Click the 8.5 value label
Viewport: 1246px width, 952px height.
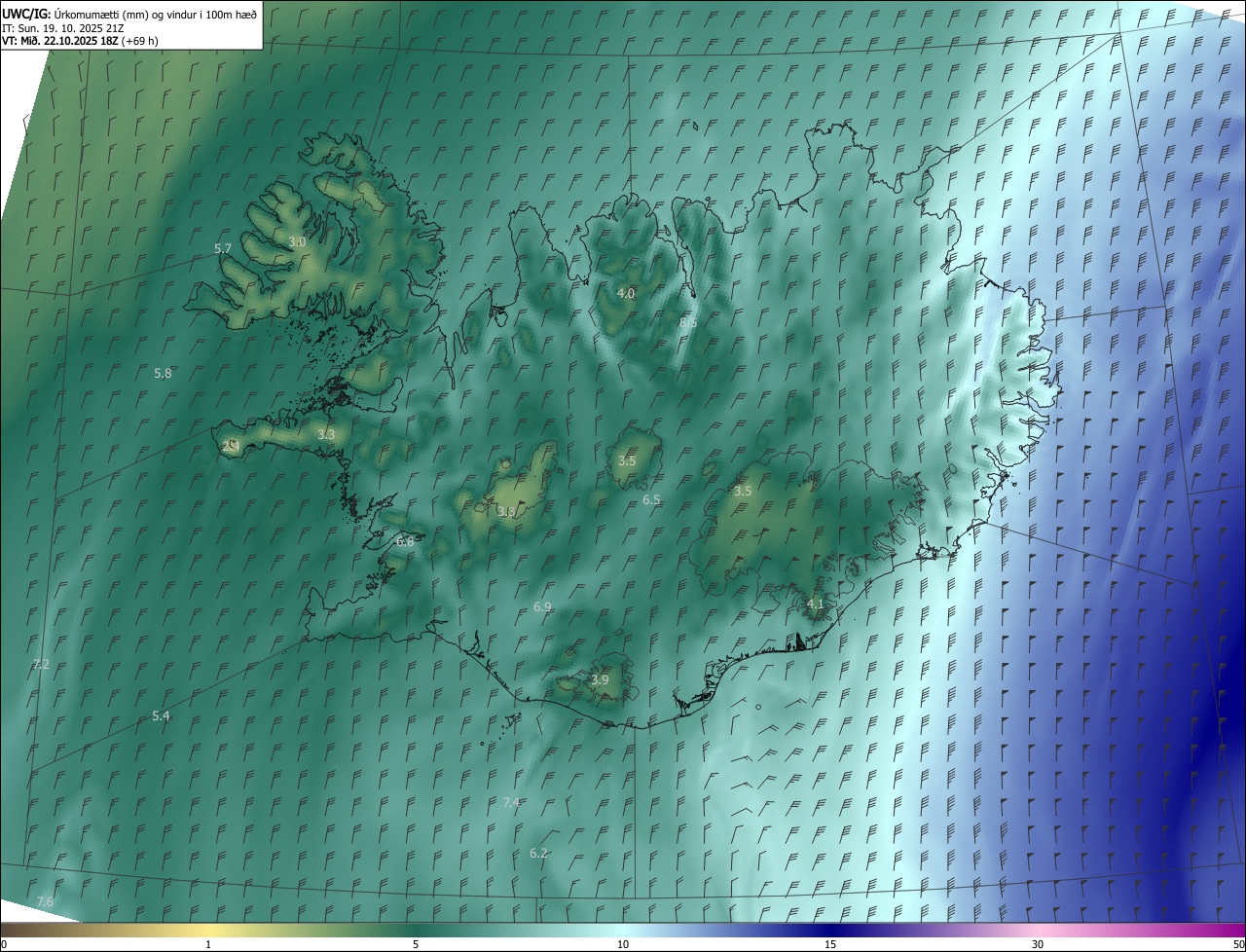click(x=688, y=321)
